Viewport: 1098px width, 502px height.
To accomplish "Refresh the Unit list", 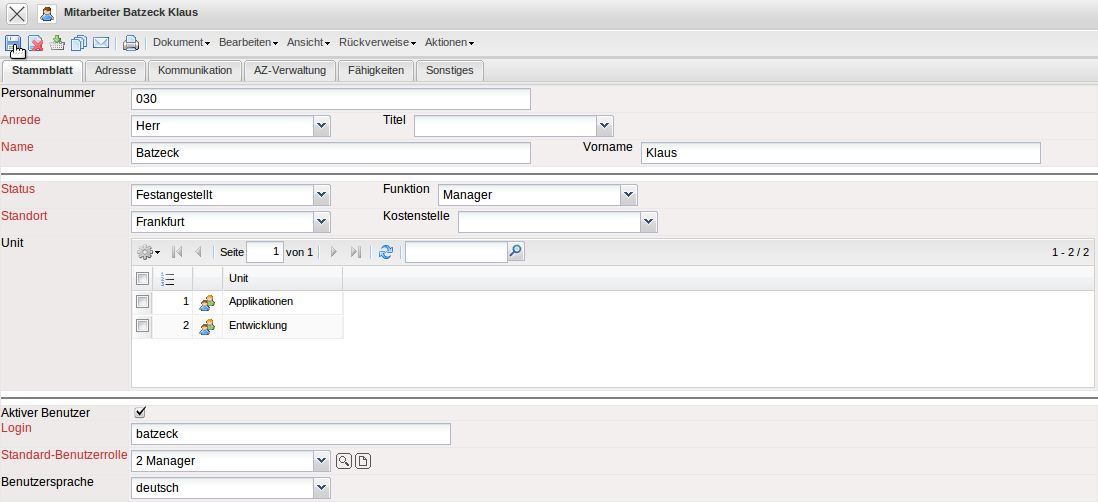I will click(385, 252).
